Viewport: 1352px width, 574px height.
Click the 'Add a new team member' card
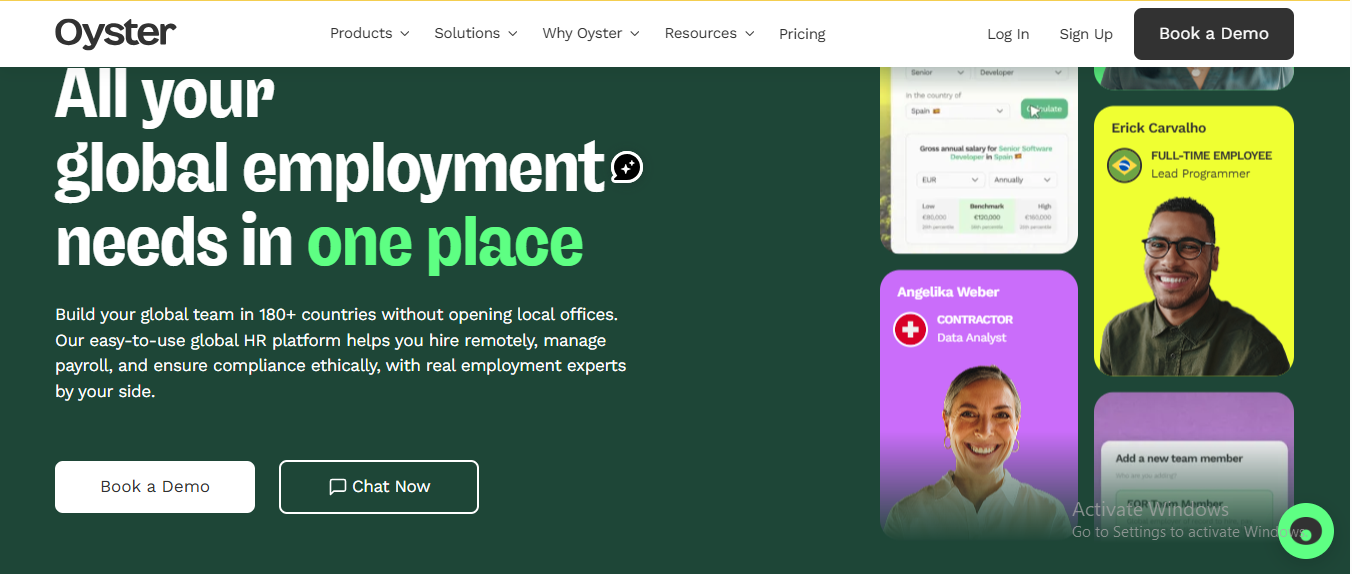click(1194, 465)
